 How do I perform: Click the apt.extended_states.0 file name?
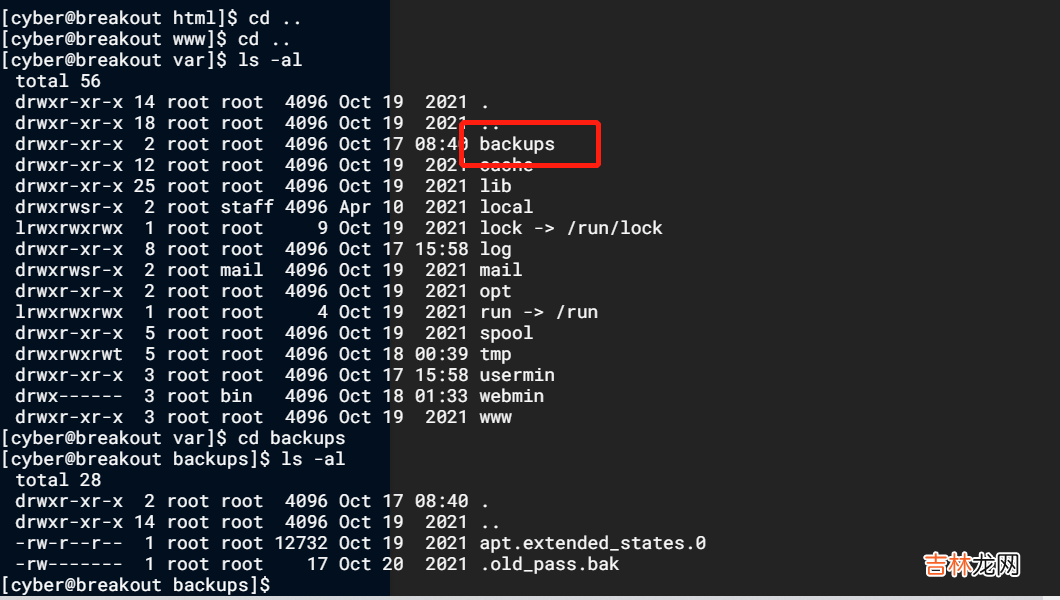[592, 543]
